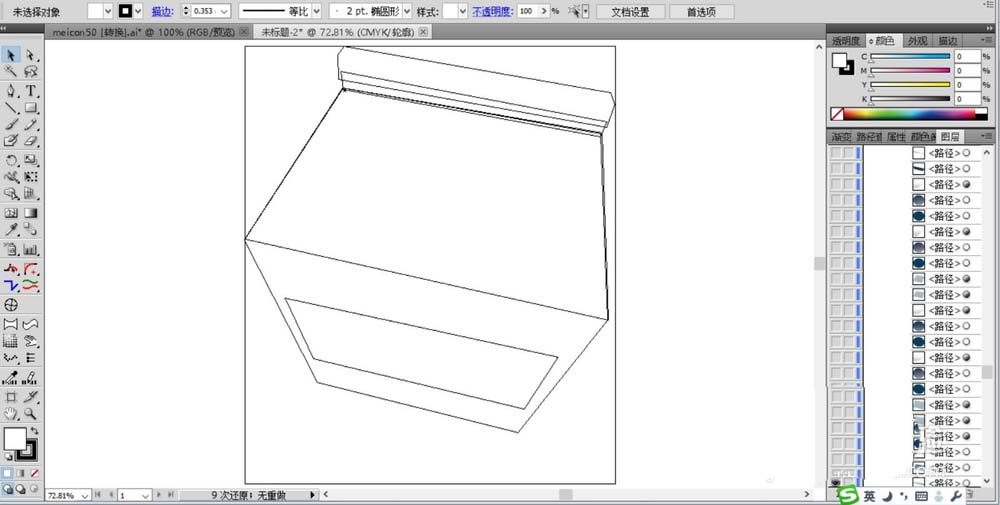Select the Artboard tool
The image size is (1000, 505).
pos(11,397)
